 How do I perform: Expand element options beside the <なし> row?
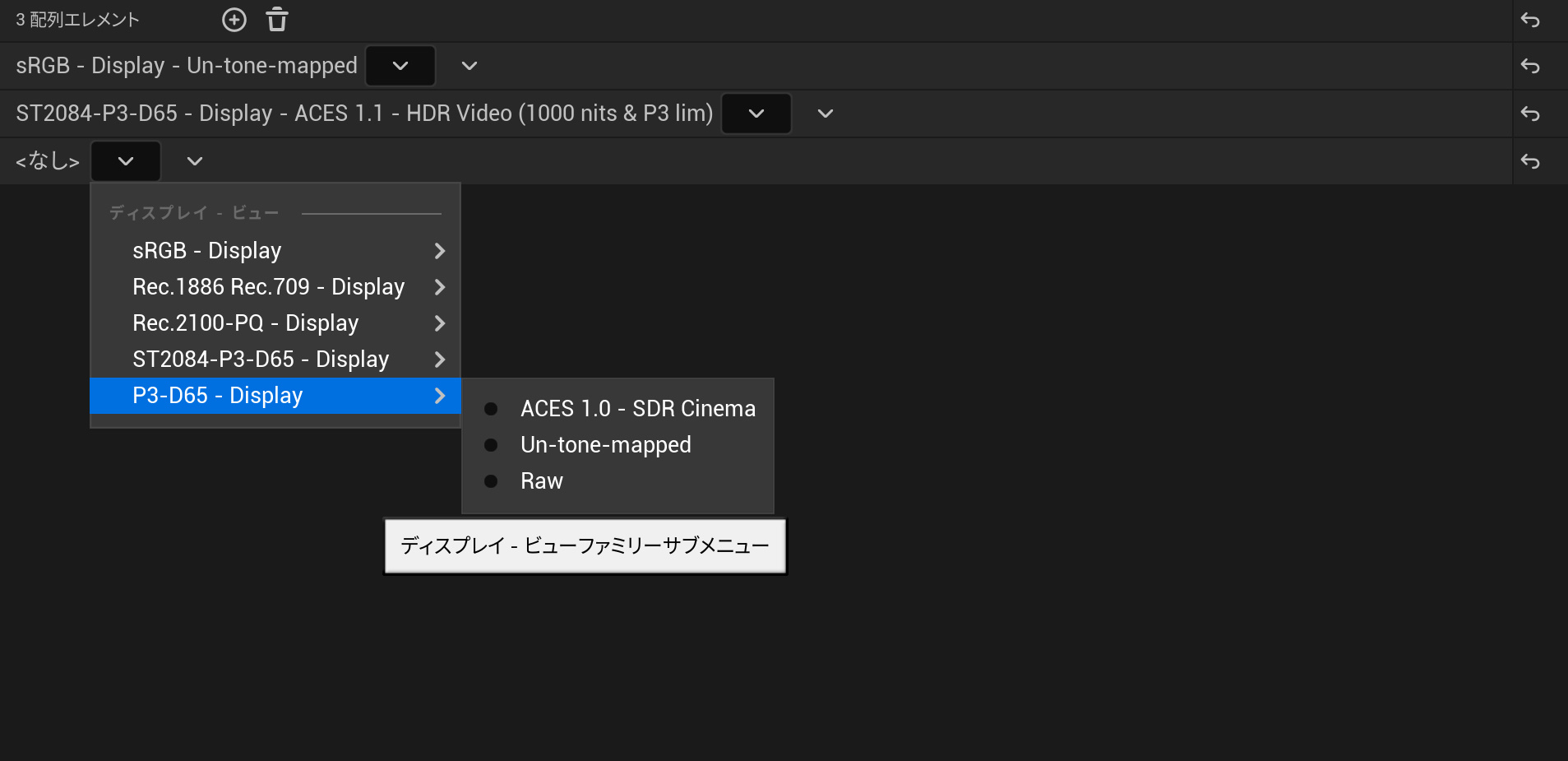click(x=195, y=161)
